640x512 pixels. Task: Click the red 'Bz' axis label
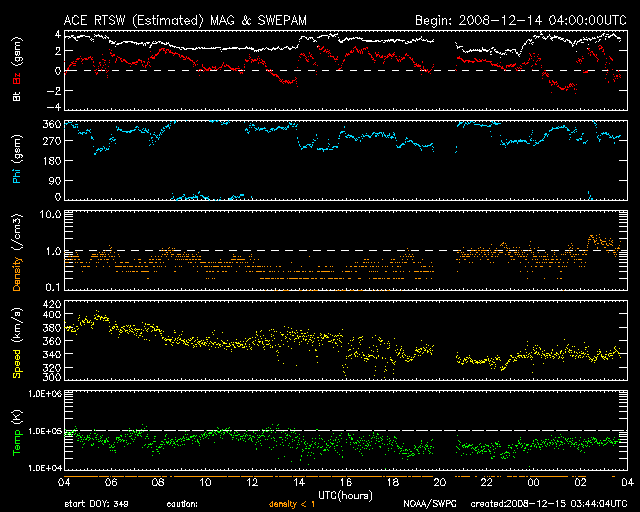(x=17, y=78)
